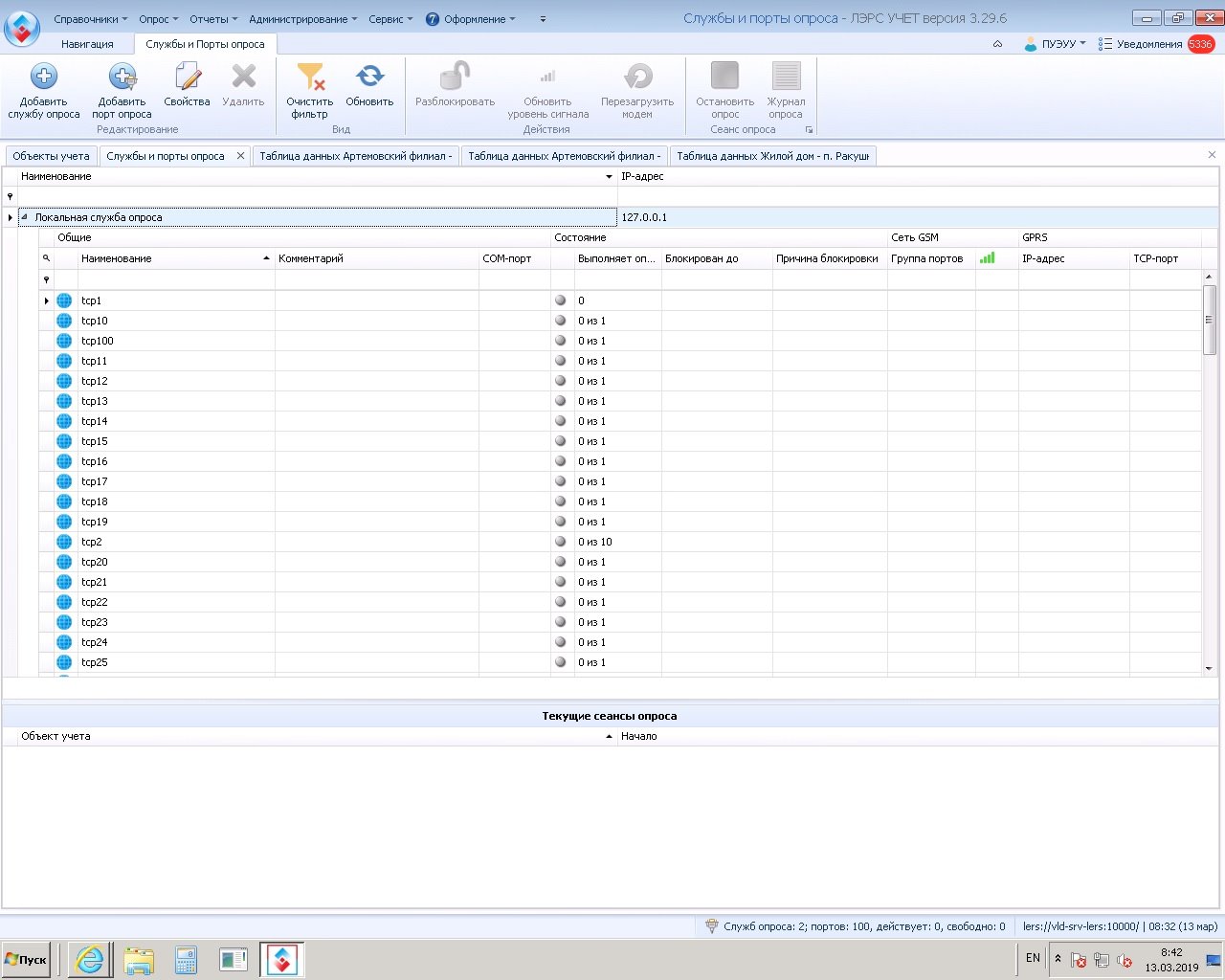The width and height of the screenshot is (1225, 980).
Task: Click the globe icon of tcp2
Action: coord(64,542)
